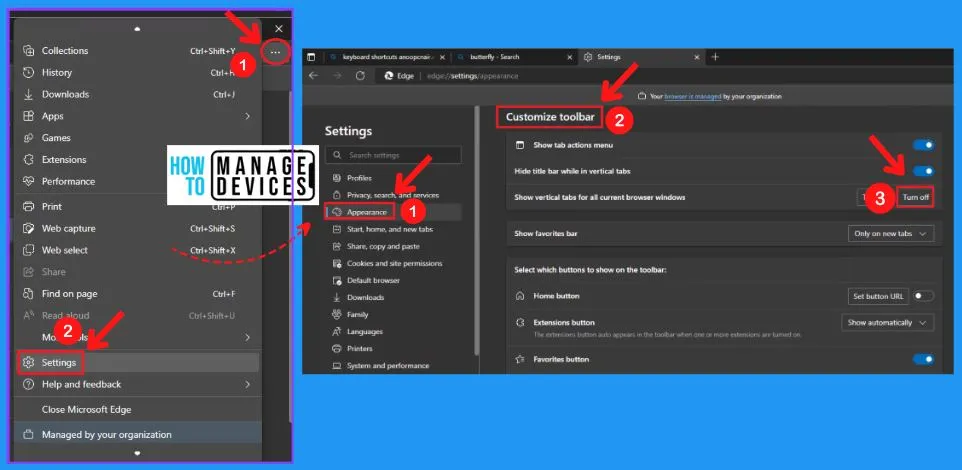Open Collections from the Edge menu
This screenshot has width=962, height=470.
pos(136,51)
